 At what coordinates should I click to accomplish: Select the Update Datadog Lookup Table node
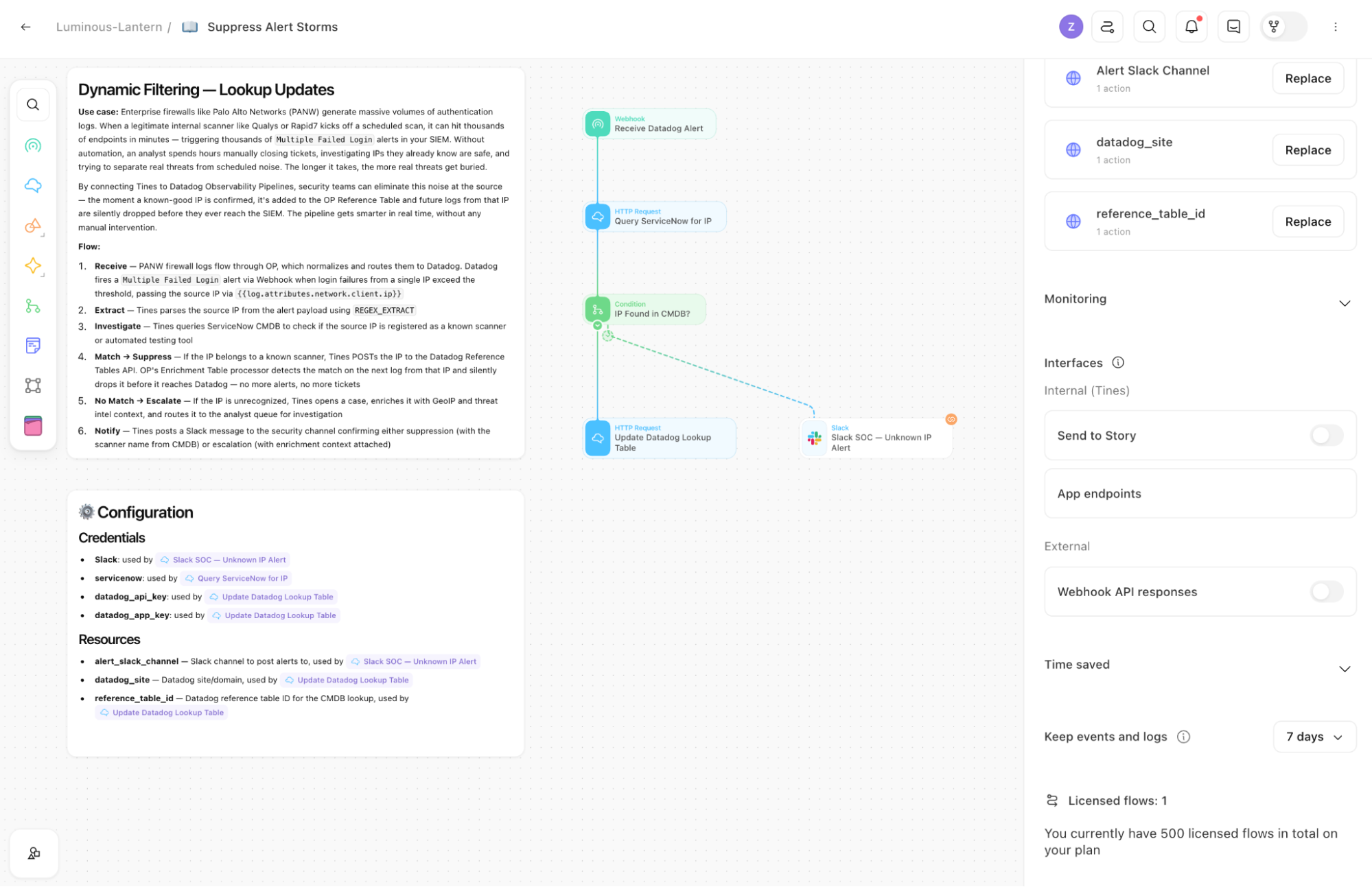[659, 438]
